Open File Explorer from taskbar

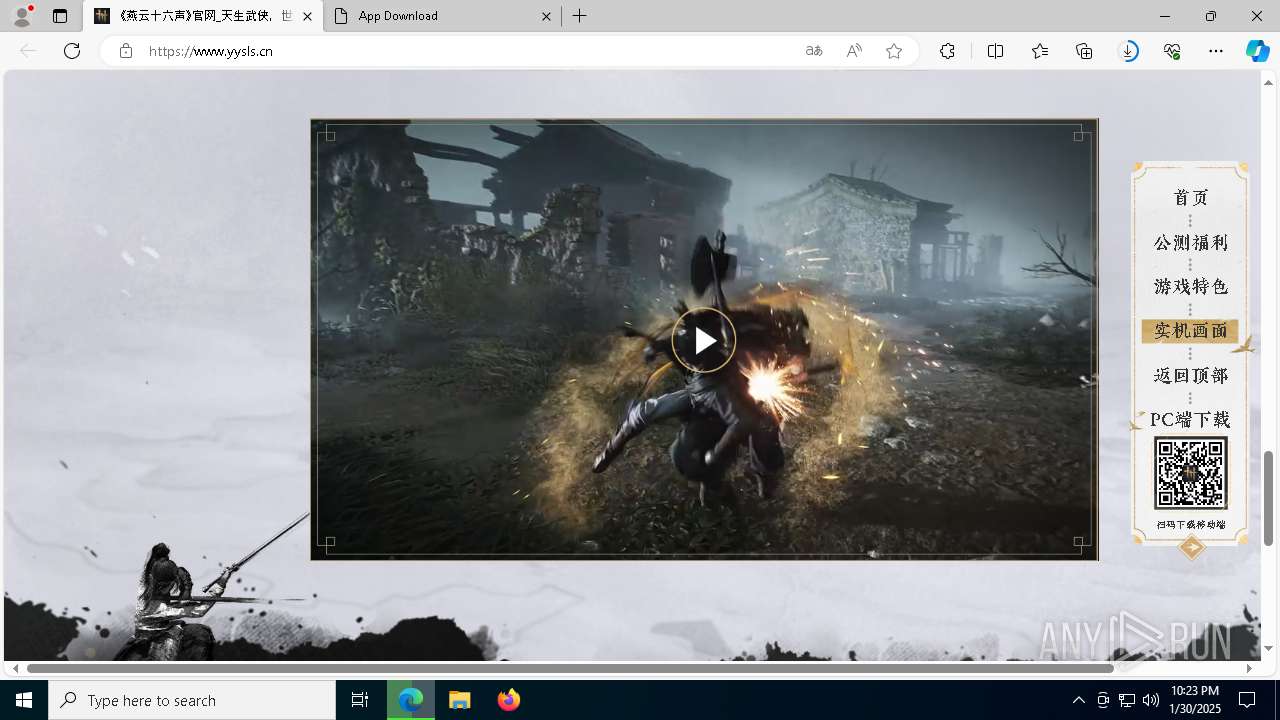(x=460, y=700)
